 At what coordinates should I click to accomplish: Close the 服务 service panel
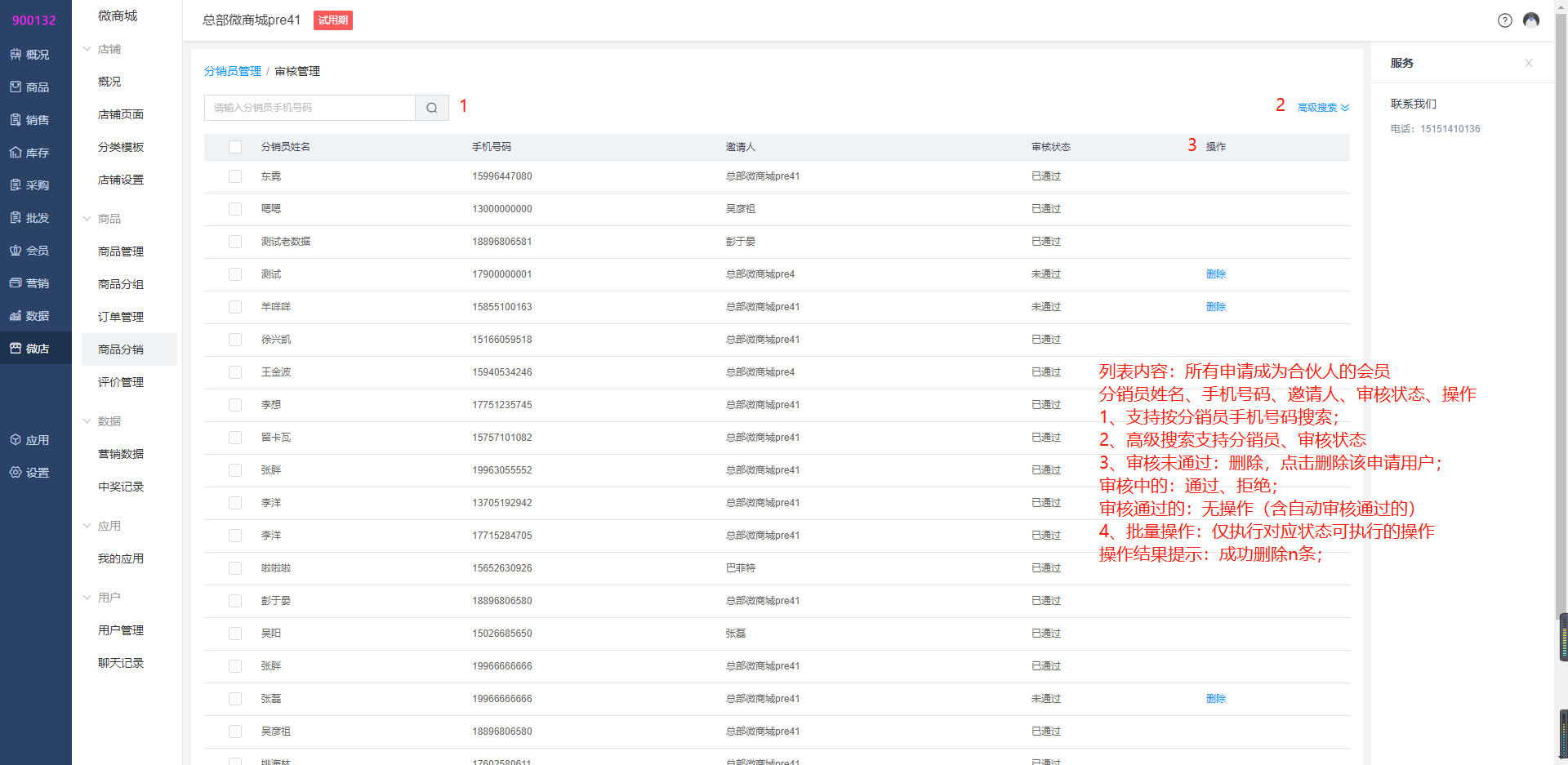click(x=1528, y=63)
